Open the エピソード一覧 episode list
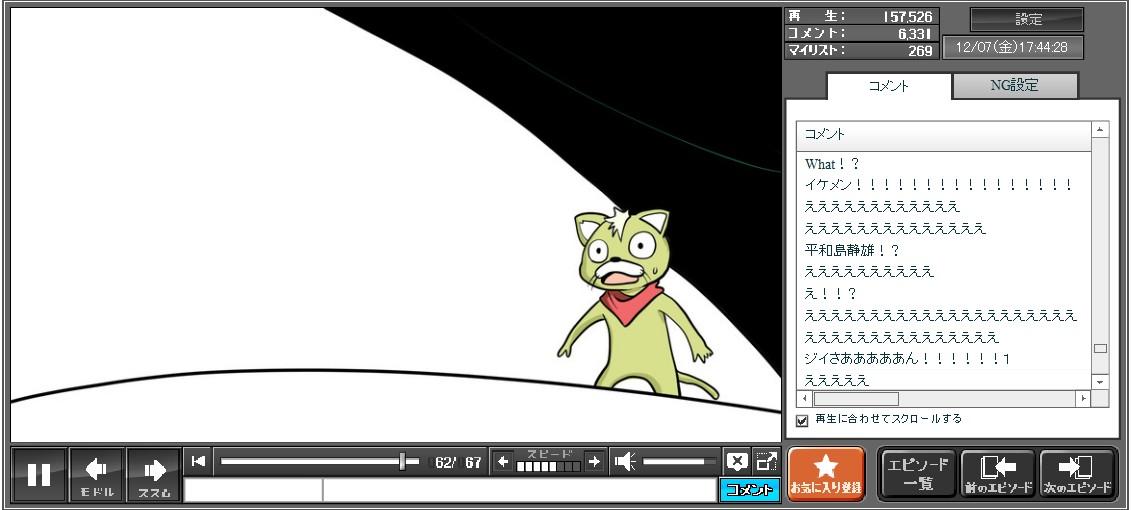This screenshot has height=510, width=1131. (x=918, y=473)
